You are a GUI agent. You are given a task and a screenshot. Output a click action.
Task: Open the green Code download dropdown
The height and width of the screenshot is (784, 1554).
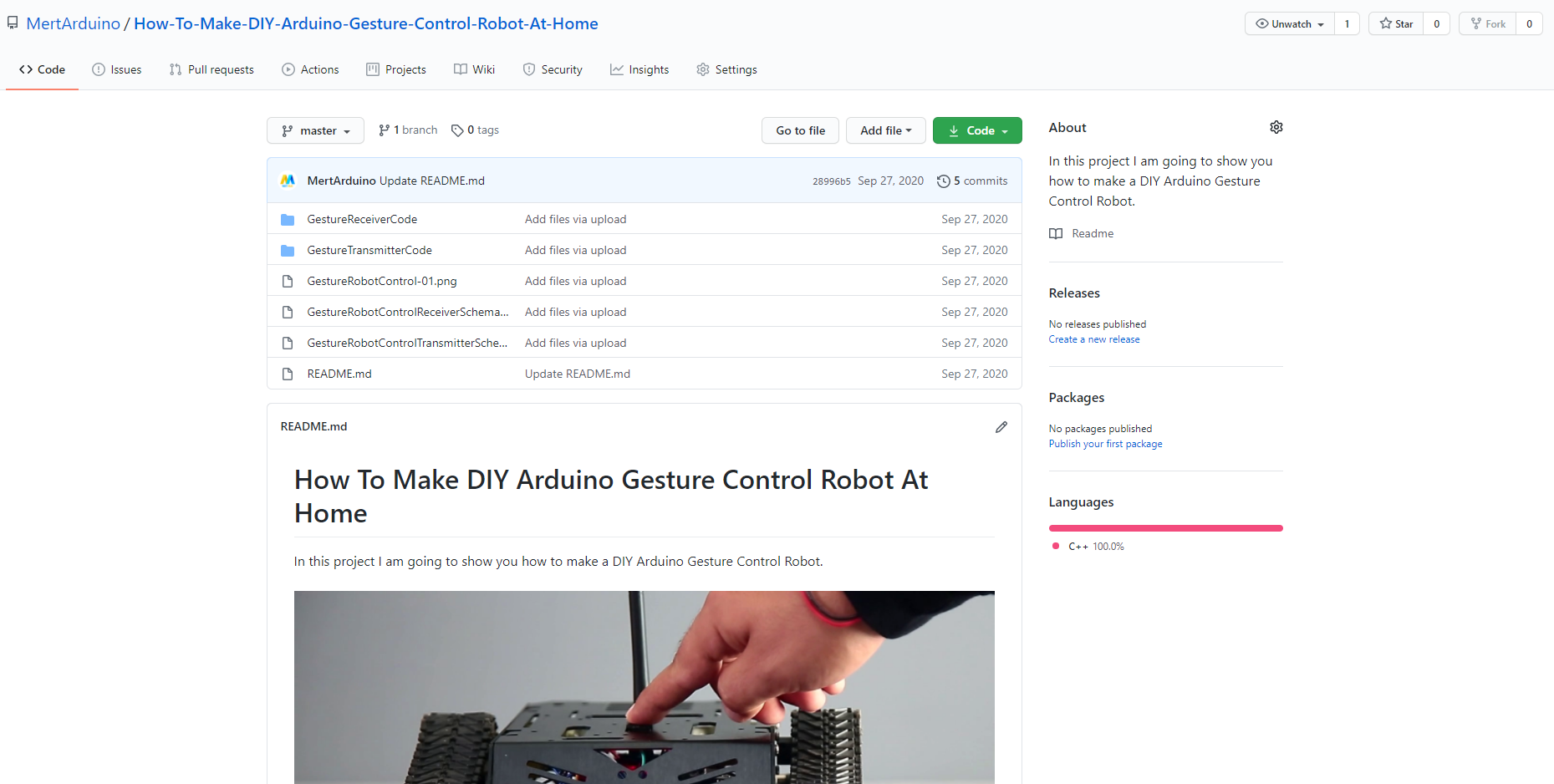coord(977,130)
